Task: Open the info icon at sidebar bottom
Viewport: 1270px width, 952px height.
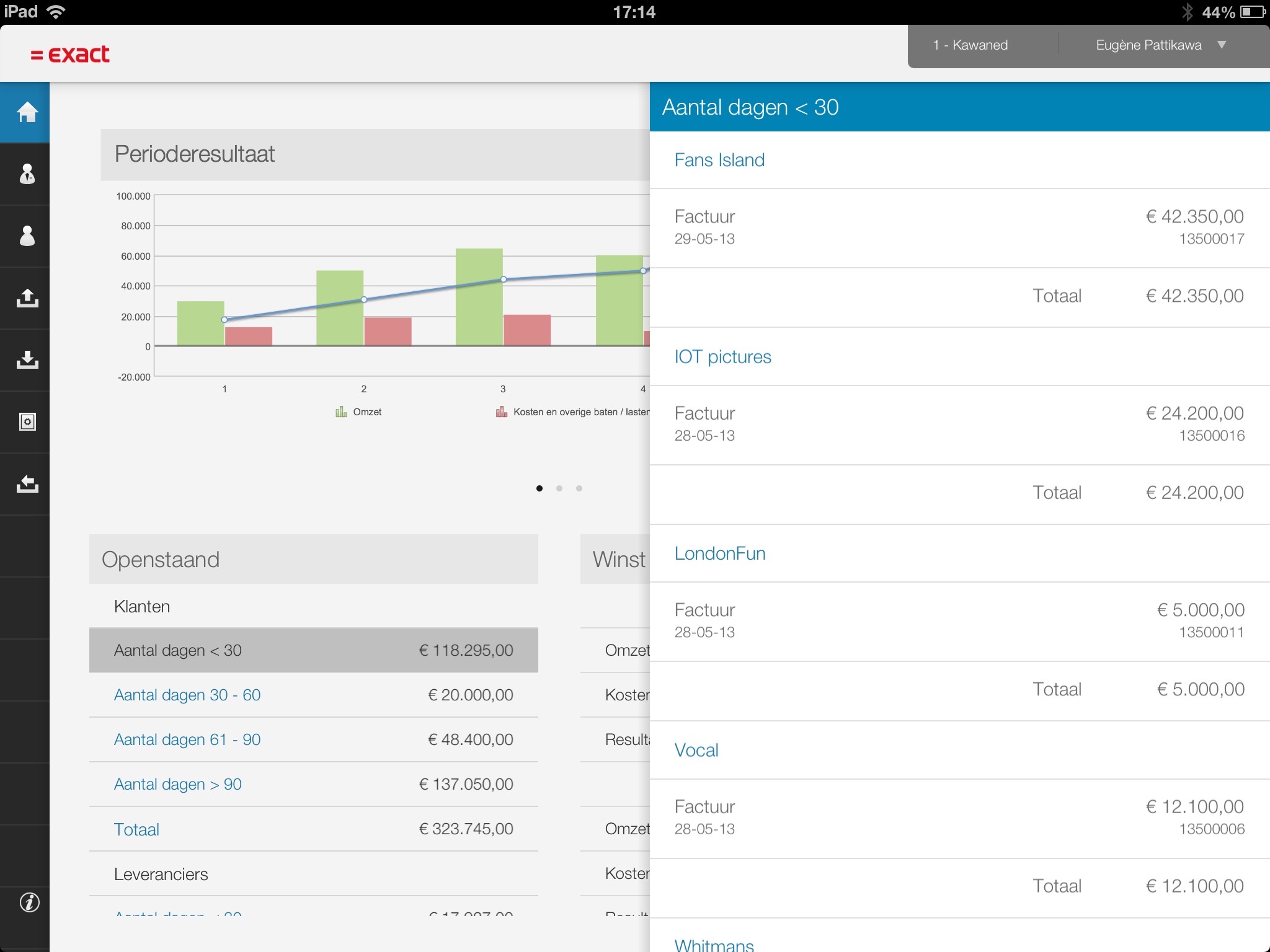Action: 29,902
